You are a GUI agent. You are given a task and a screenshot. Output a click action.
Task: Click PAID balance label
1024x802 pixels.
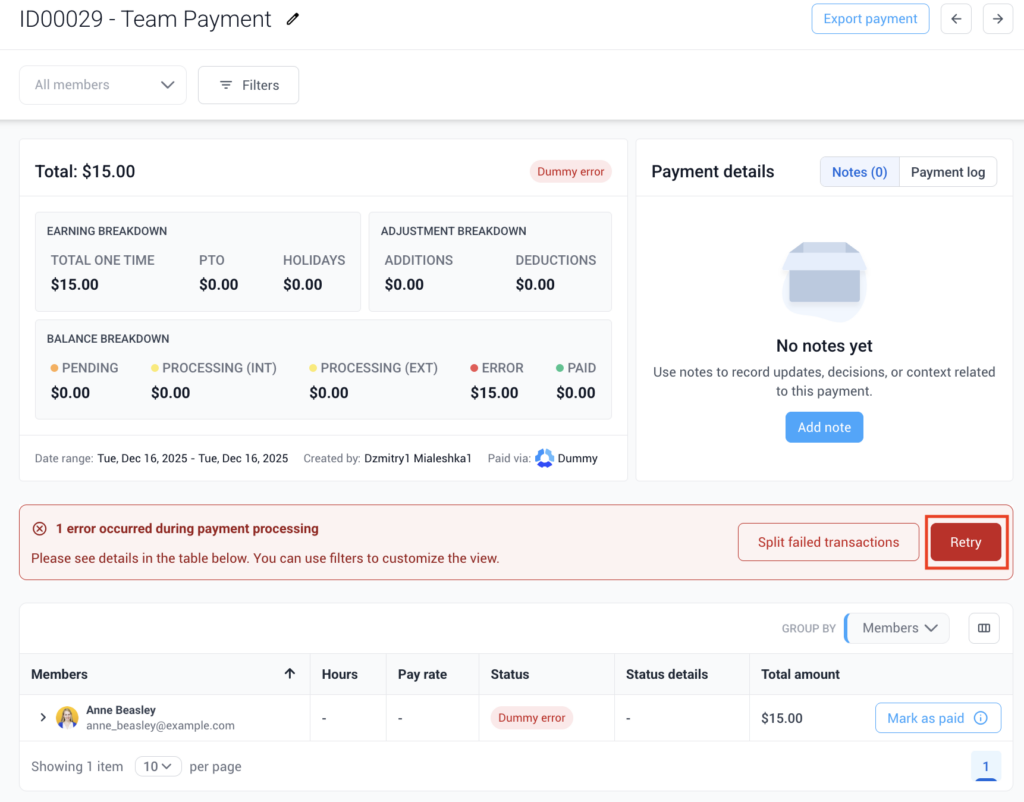581,368
